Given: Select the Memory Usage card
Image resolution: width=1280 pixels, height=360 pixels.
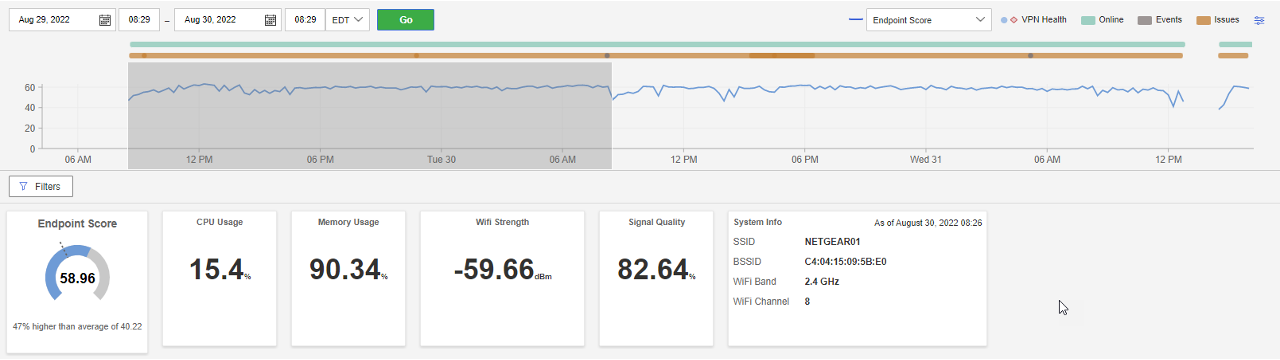Looking at the screenshot, I should pyautogui.click(x=348, y=278).
